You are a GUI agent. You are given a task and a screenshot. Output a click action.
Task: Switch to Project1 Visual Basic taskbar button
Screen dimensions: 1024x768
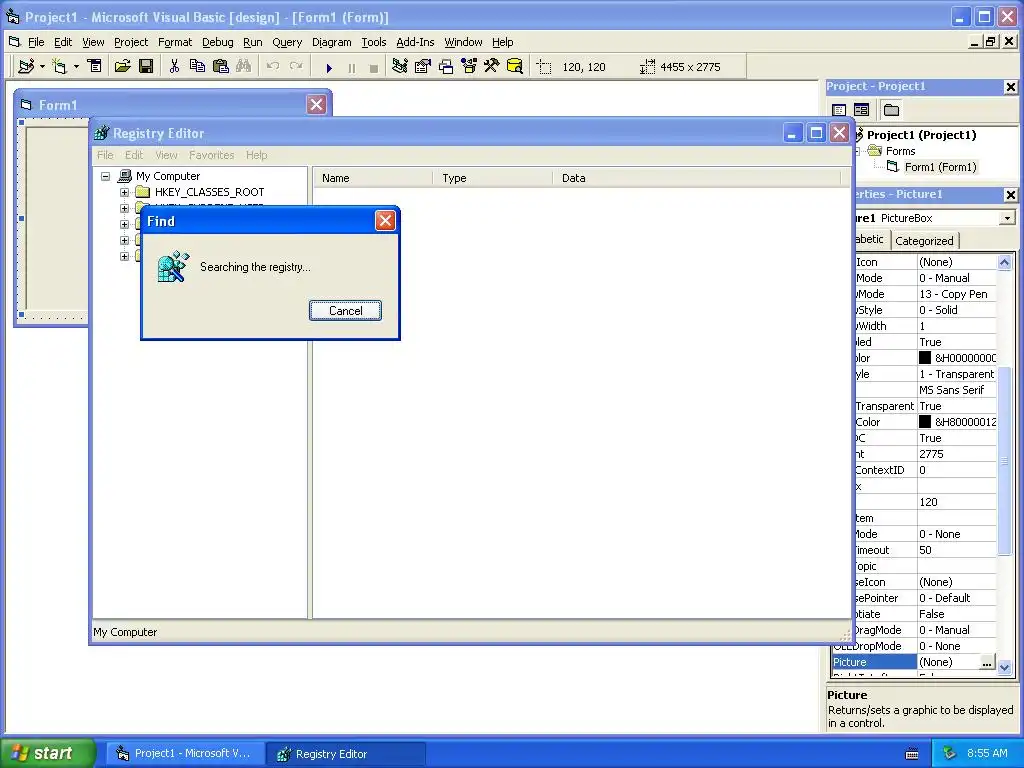pos(185,754)
